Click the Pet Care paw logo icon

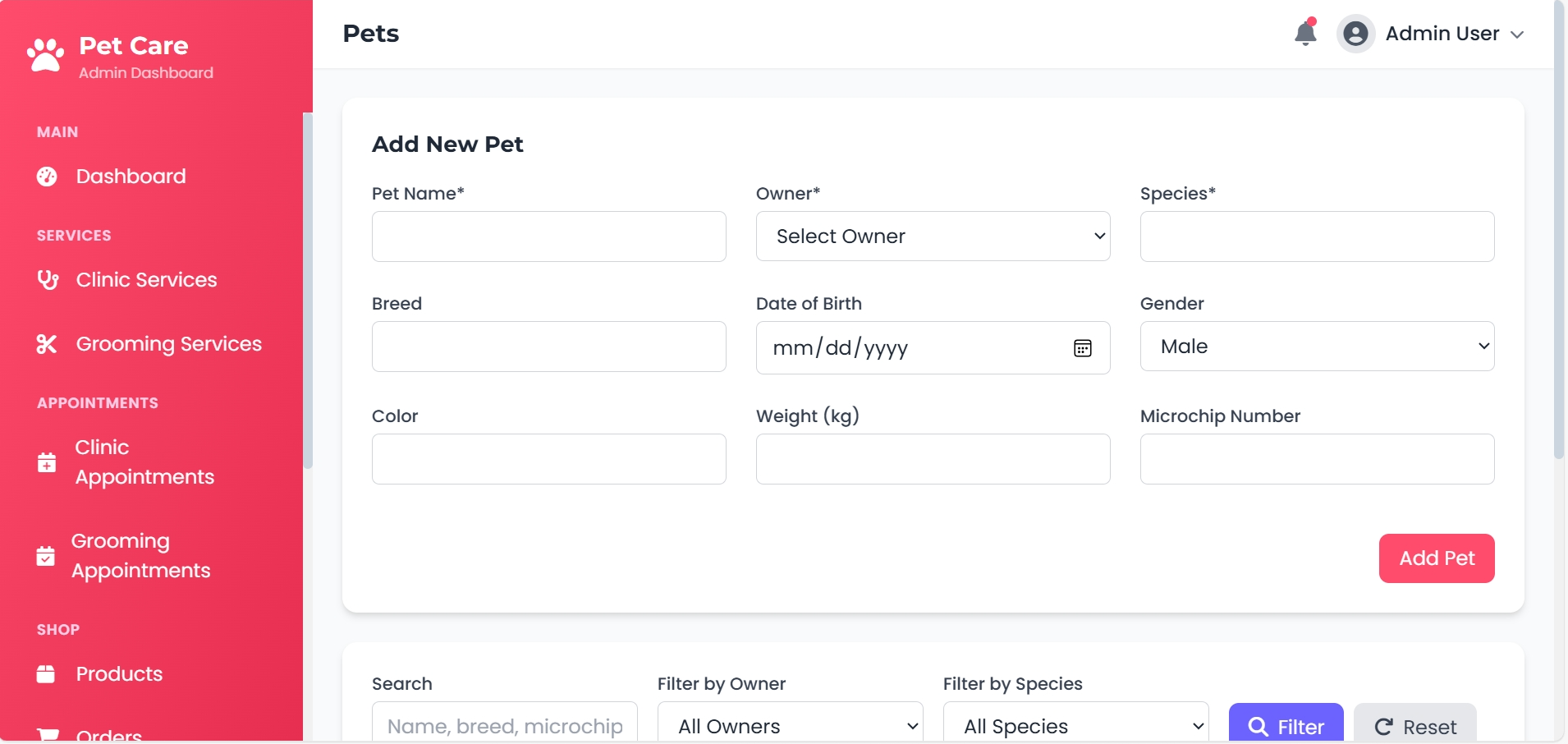tap(45, 56)
